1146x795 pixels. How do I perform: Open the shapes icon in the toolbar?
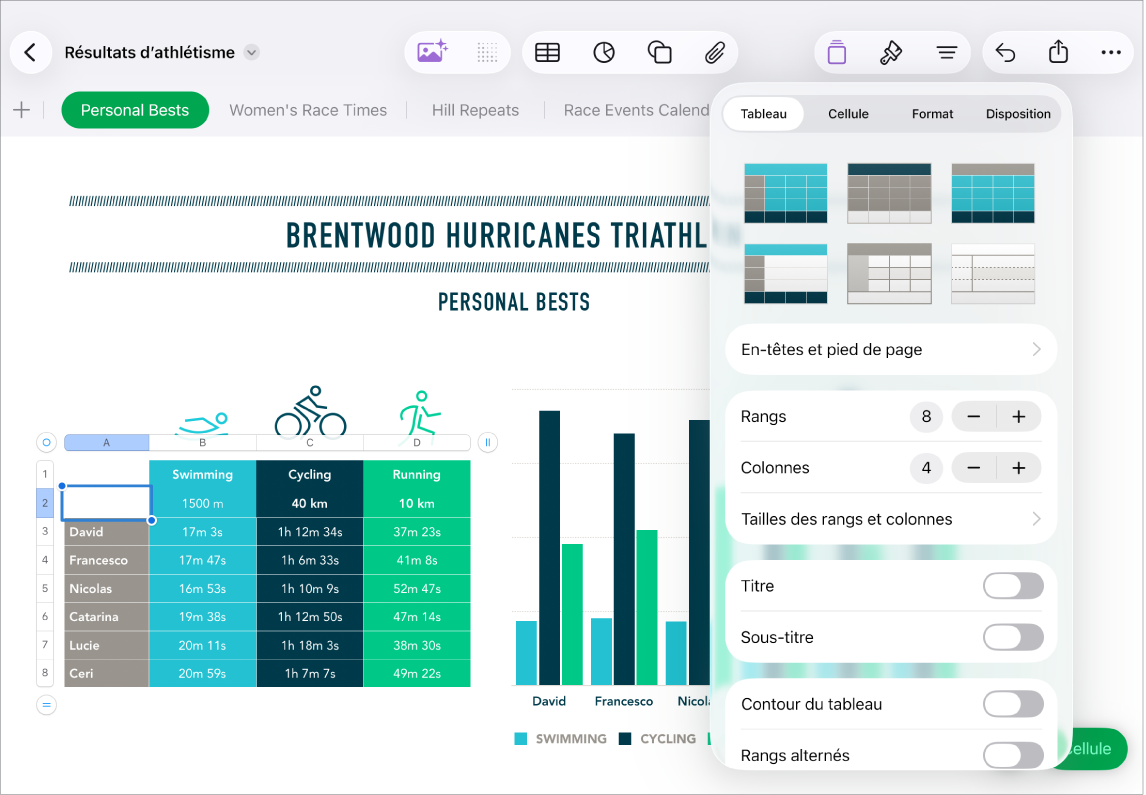point(660,52)
